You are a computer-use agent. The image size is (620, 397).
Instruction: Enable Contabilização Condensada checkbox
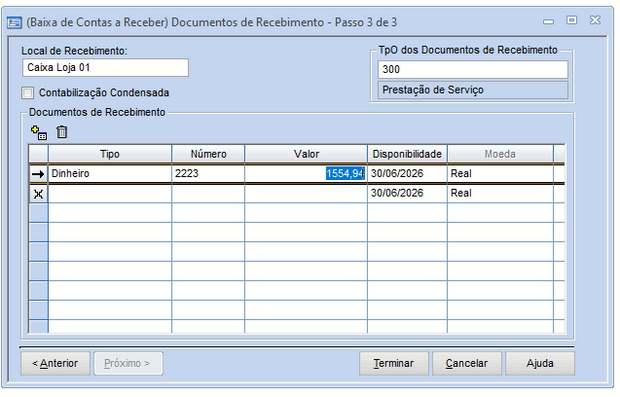[28, 93]
